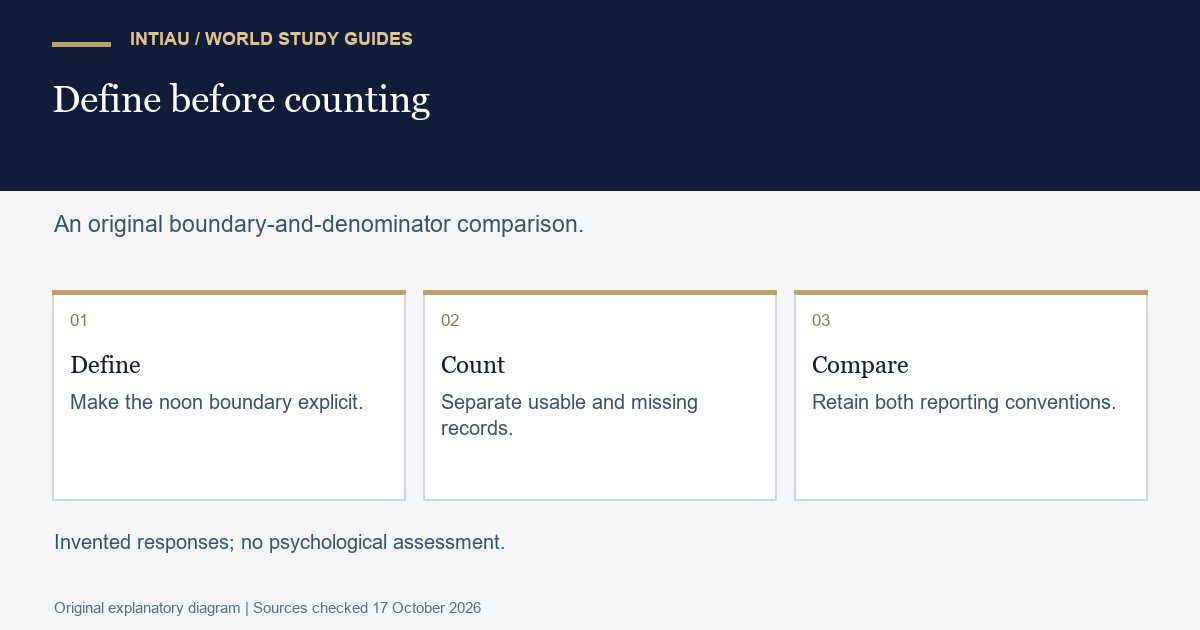1200x630 pixels.
Task: Select step number 01
Action: coord(79,321)
